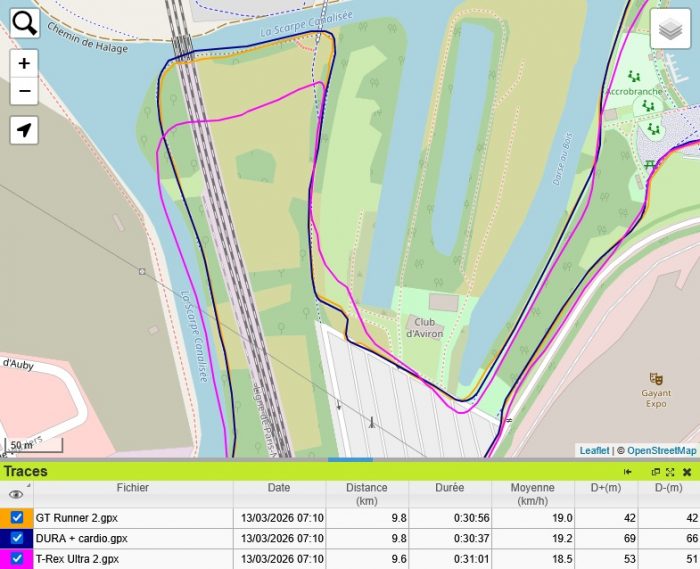Select the GT Runner 2.gpx file name row

coord(77,518)
